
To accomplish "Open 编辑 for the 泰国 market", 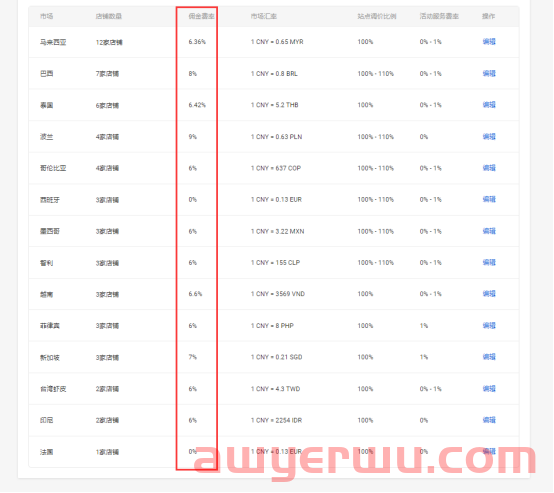I will click(489, 105).
